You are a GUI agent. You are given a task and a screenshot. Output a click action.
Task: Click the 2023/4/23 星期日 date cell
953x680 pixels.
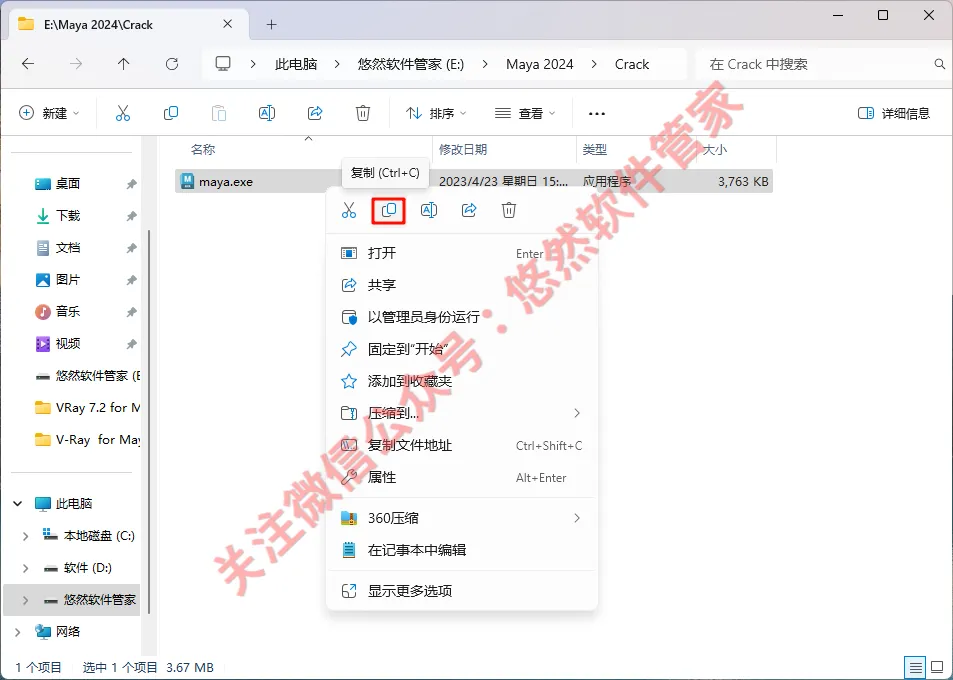tap(503, 181)
